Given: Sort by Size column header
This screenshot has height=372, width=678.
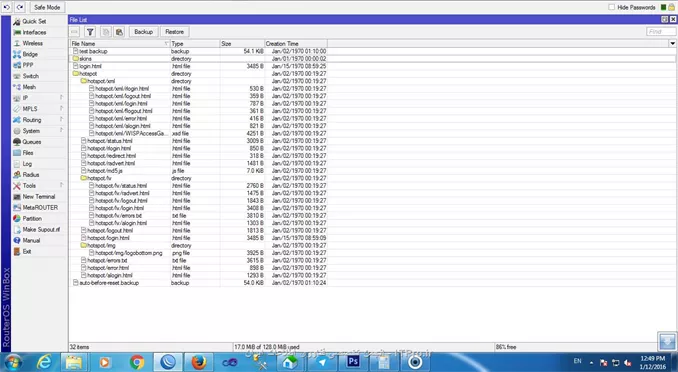Looking at the screenshot, I should pos(243,44).
